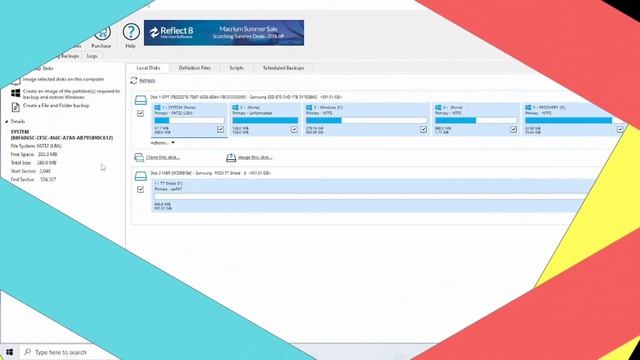Click the Refresh arrows icon
This screenshot has height=360, width=640.
(134, 80)
